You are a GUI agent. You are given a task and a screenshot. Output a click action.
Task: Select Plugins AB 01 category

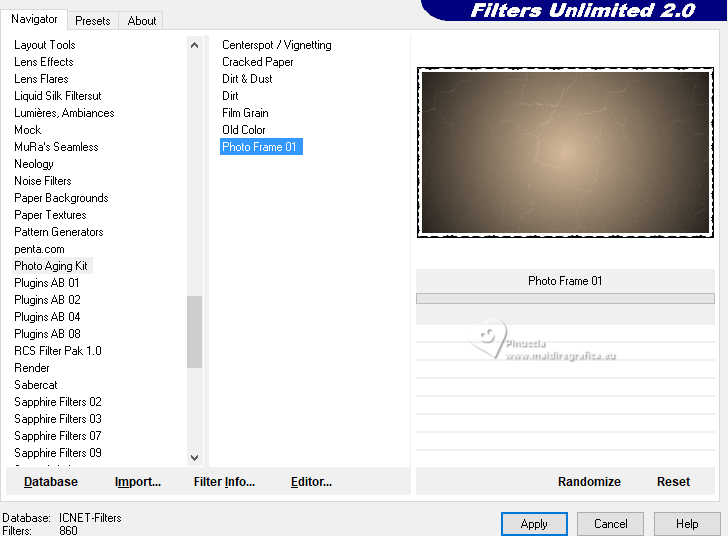point(46,283)
